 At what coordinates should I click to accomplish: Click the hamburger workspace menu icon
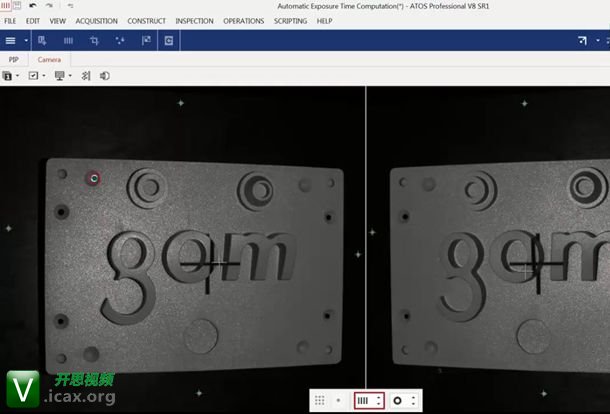point(11,40)
